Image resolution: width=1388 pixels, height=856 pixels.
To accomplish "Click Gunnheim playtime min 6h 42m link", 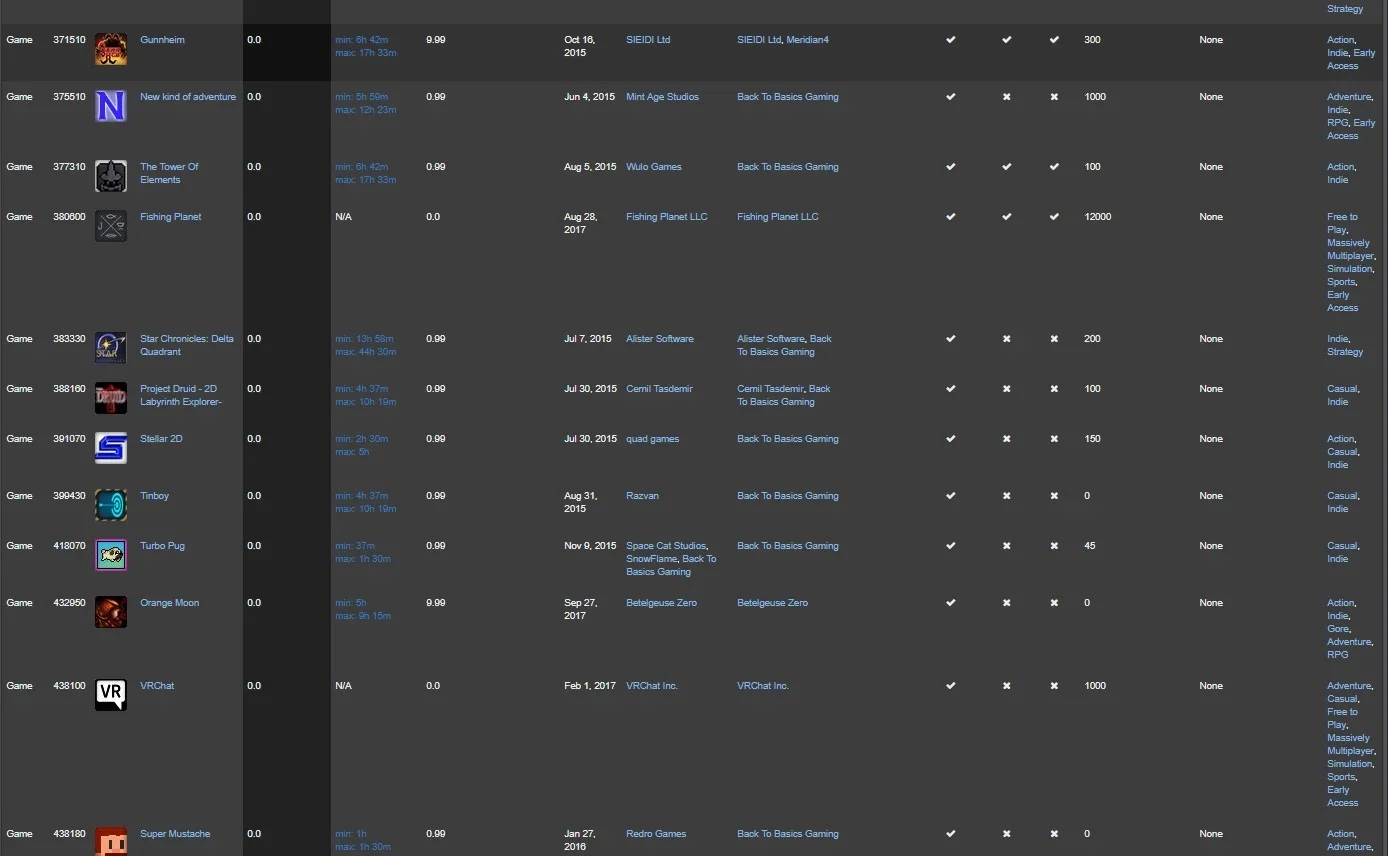I will tap(362, 40).
